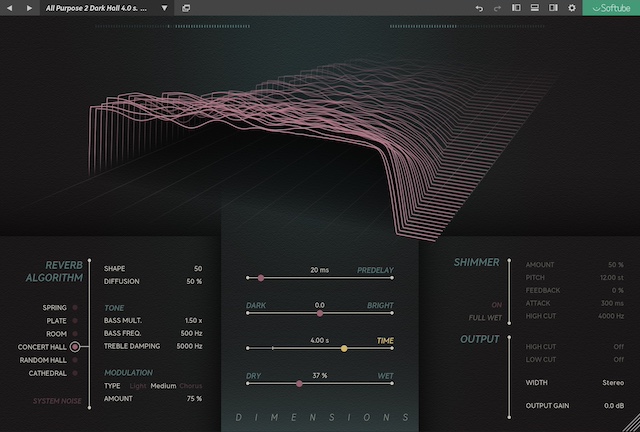Click the redo arrow icon
Screen dimensions: 640x432
coord(497,8)
